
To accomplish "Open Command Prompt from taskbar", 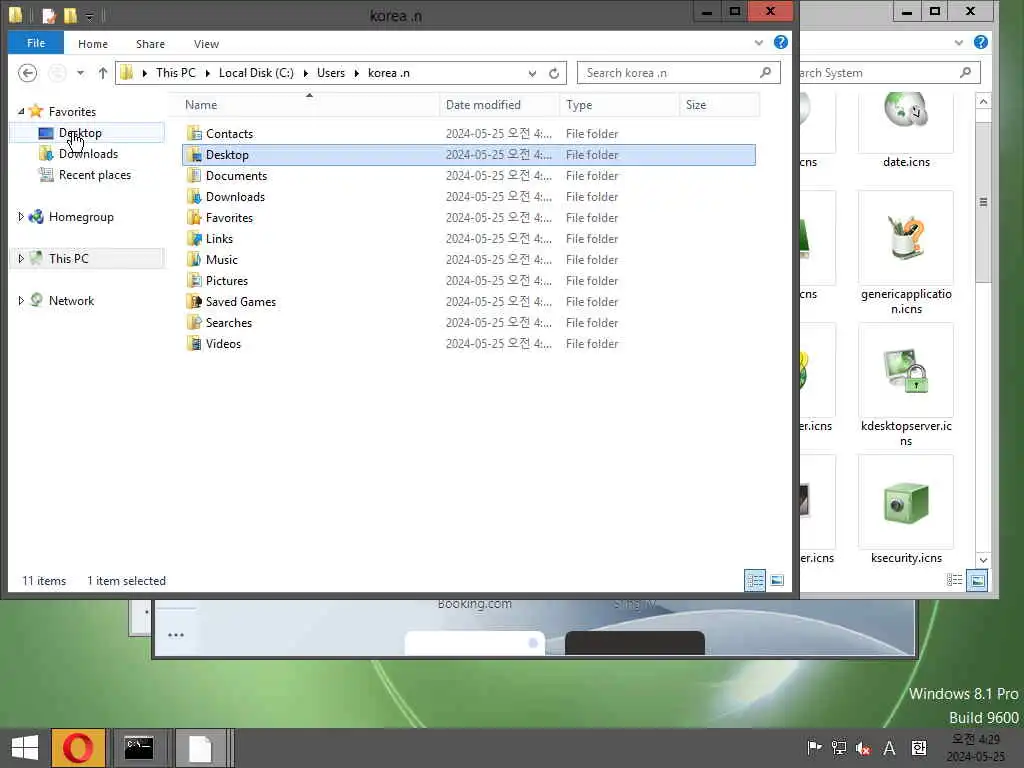I will 139,748.
